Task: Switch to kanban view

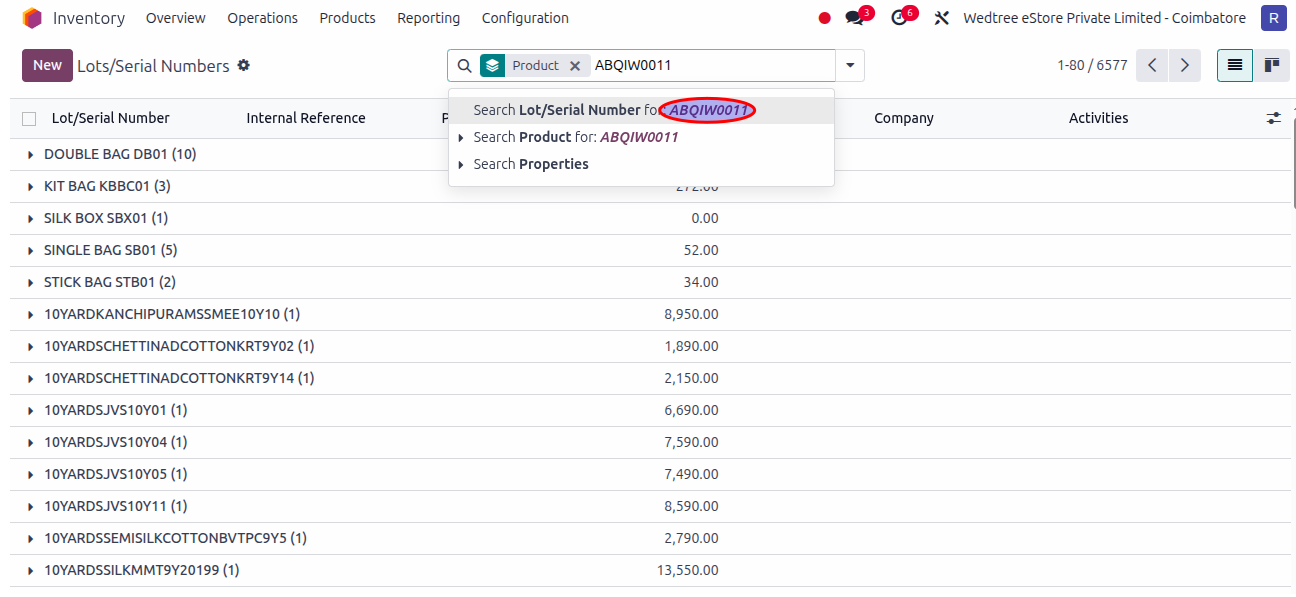Action: 1271,65
